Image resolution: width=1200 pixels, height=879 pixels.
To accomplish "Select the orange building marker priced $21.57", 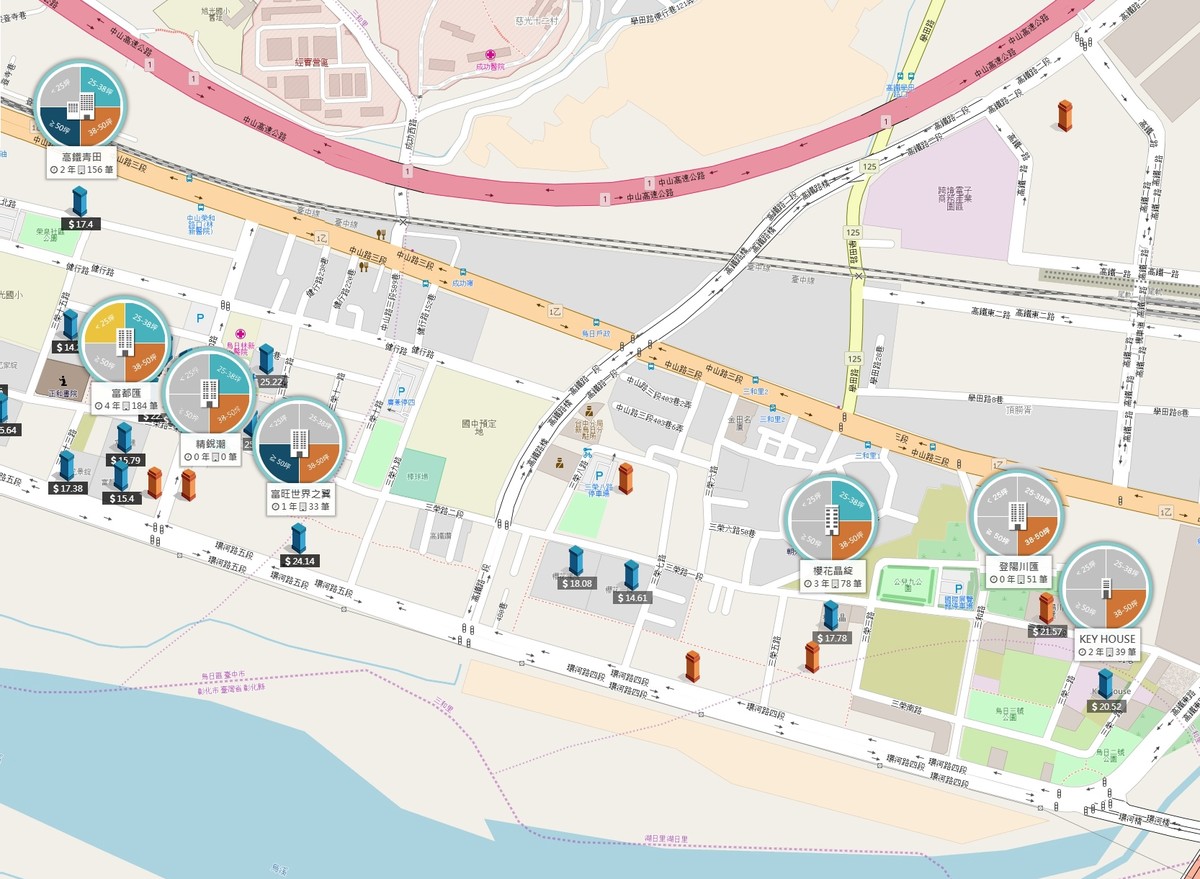I will click(x=1046, y=608).
